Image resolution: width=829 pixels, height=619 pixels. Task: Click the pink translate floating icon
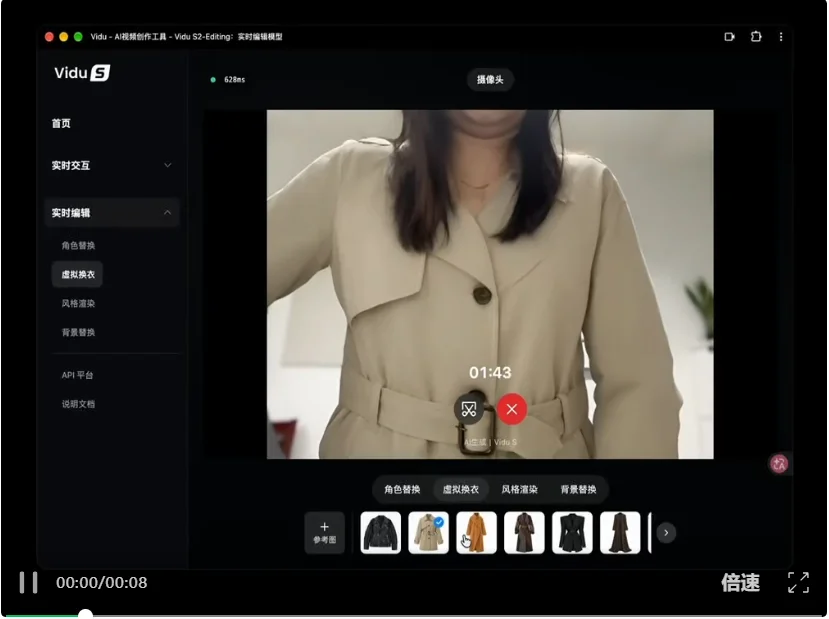pos(779,464)
